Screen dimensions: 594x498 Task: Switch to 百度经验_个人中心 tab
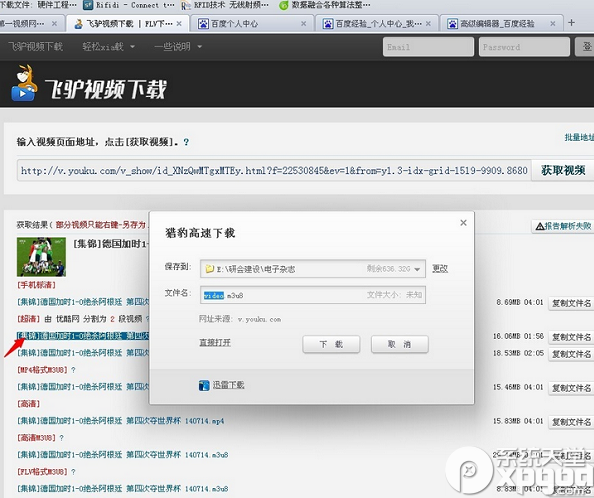pyautogui.click(x=377, y=23)
